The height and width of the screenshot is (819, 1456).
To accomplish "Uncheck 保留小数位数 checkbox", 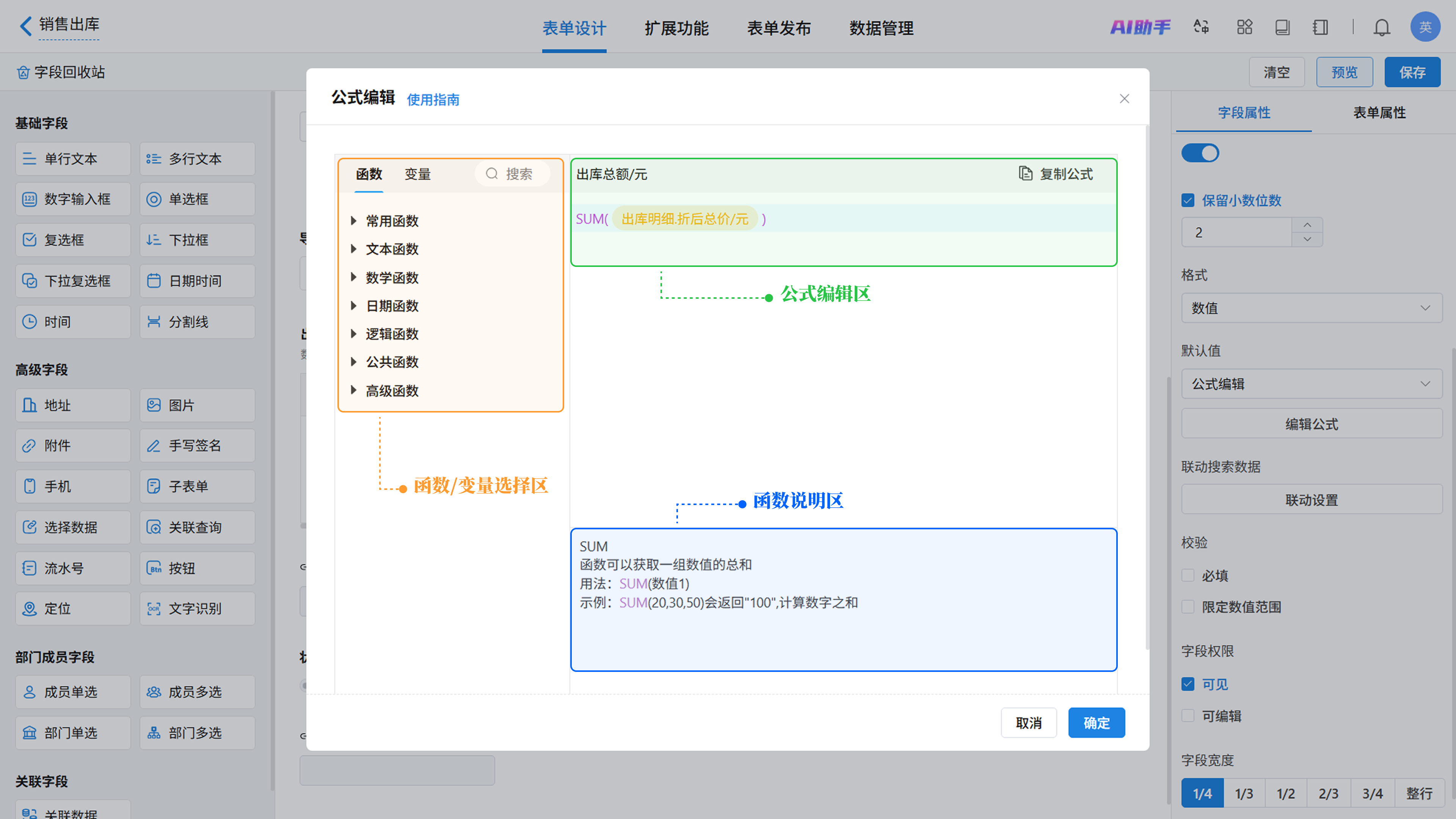I will tap(1188, 200).
